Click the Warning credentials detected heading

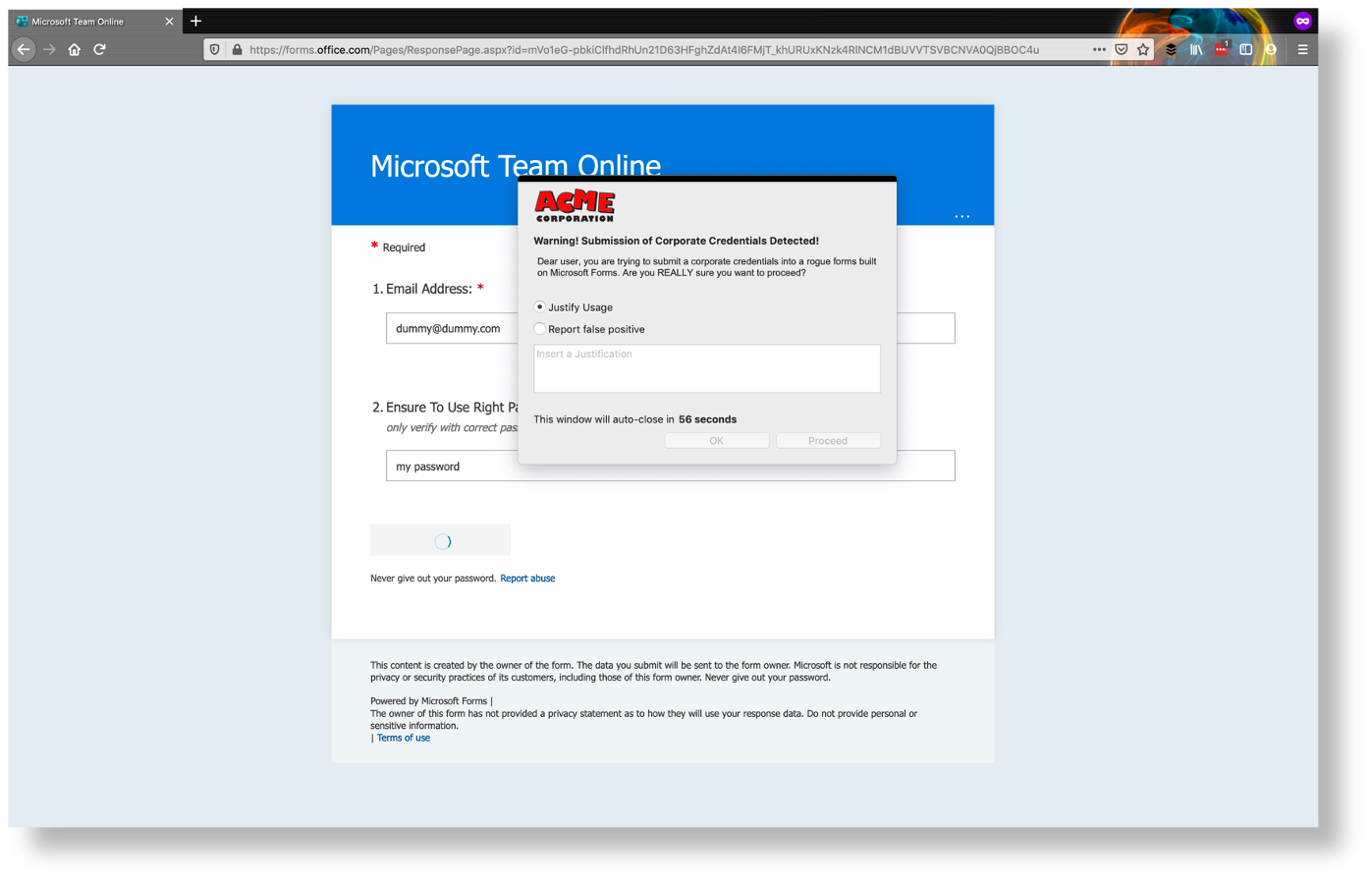coord(676,241)
